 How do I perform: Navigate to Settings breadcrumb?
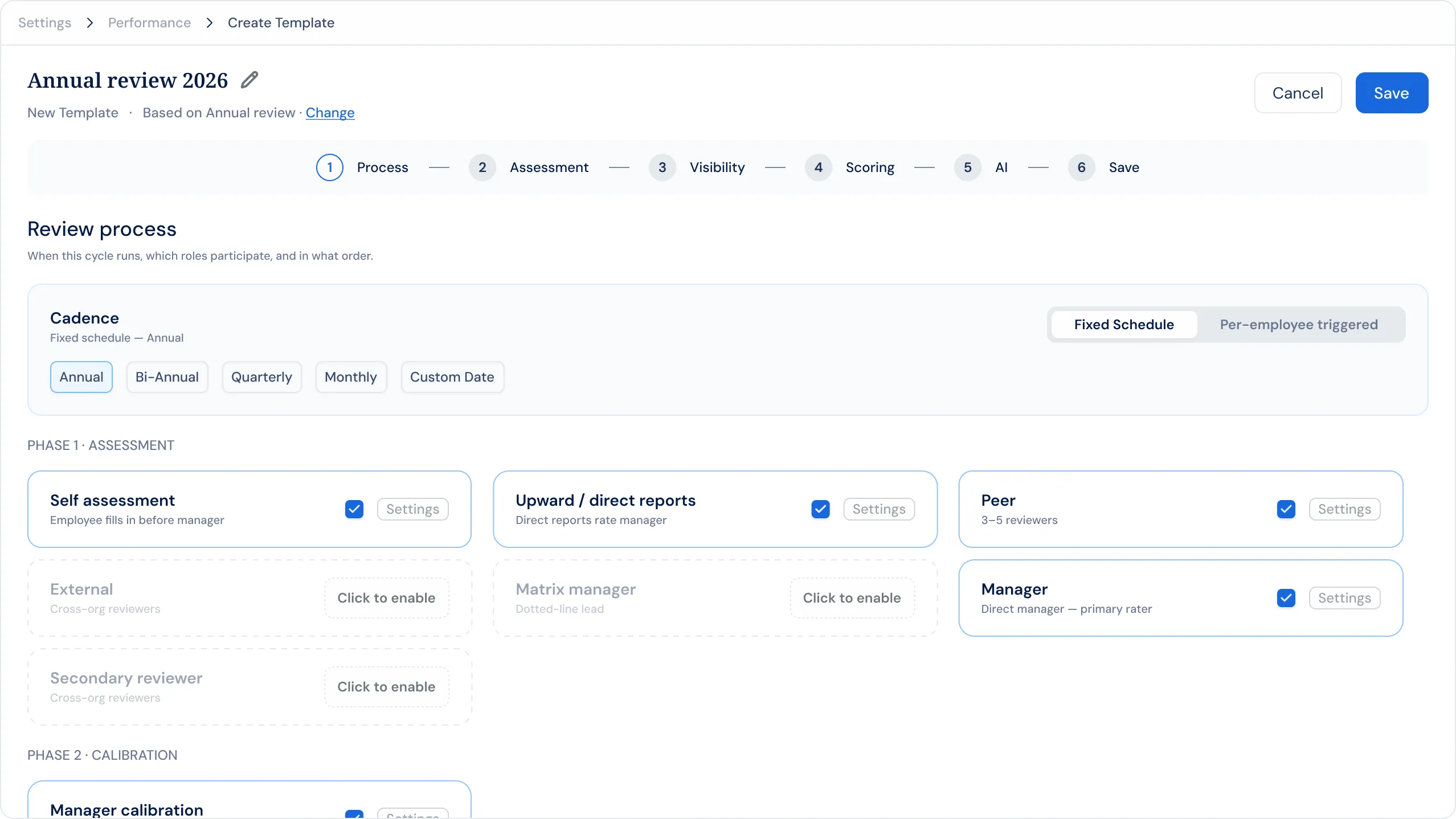(45, 23)
